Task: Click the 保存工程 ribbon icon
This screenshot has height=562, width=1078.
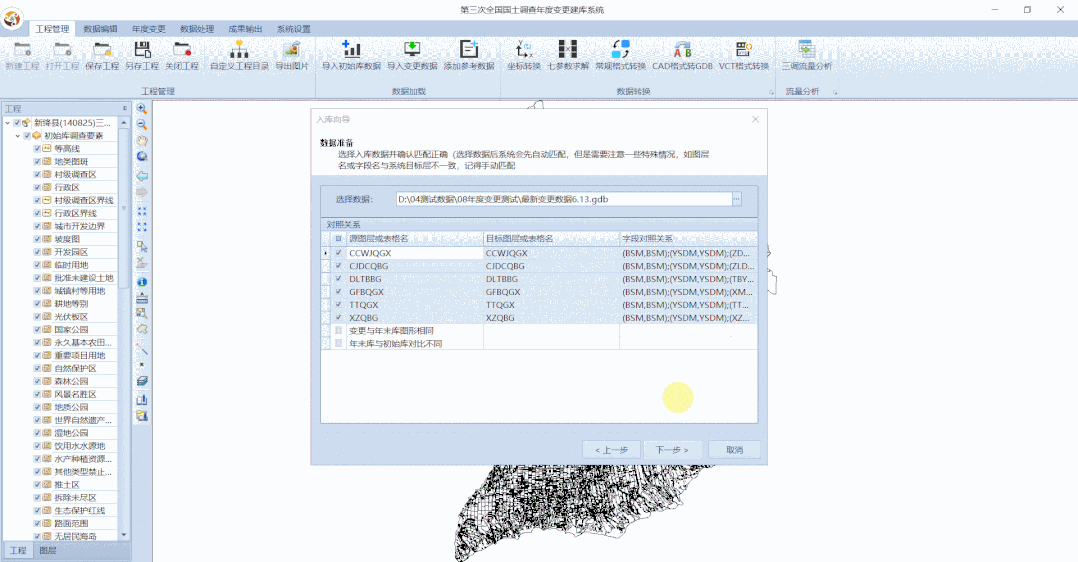Action: (x=102, y=55)
